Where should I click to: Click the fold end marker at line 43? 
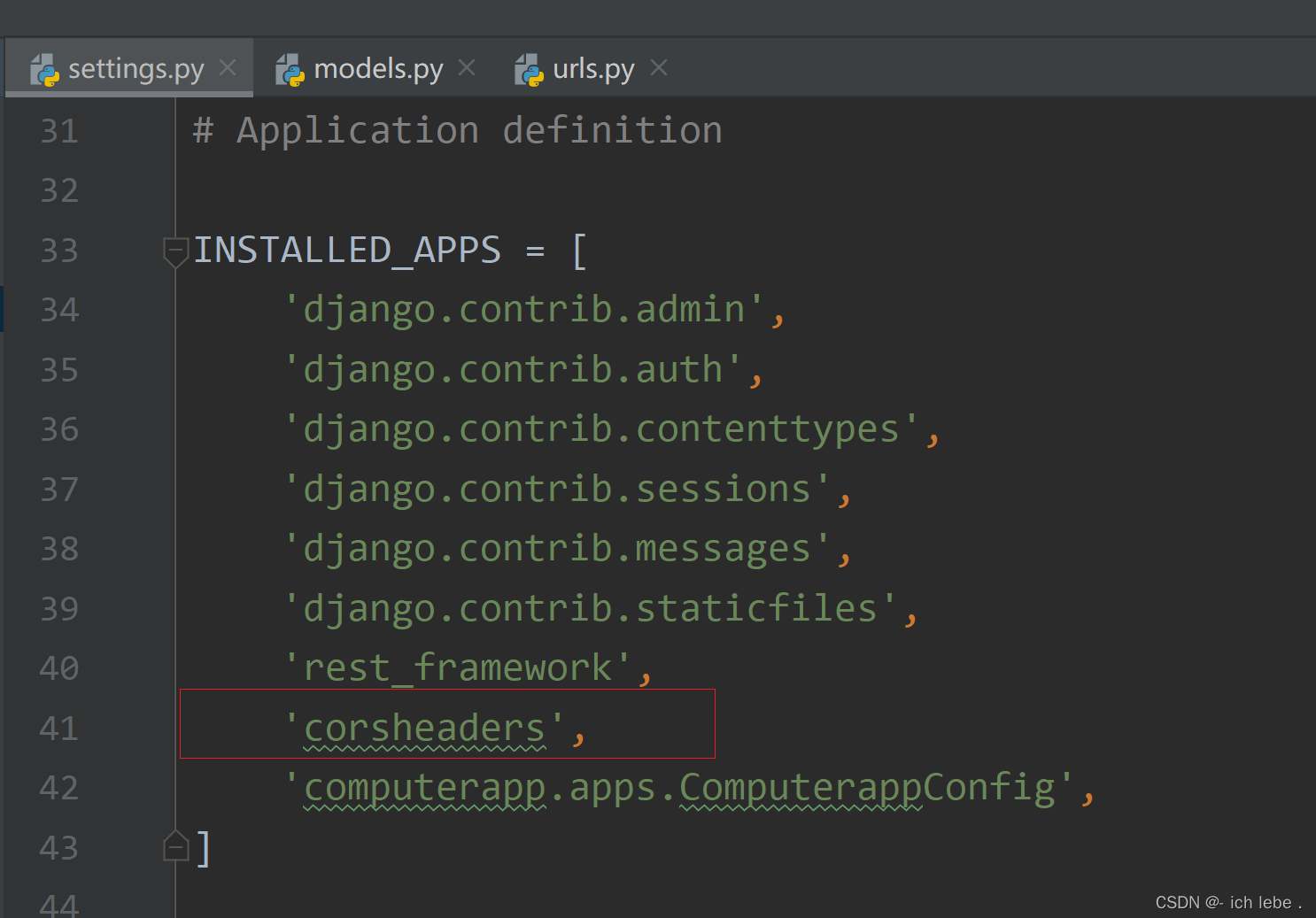point(176,847)
